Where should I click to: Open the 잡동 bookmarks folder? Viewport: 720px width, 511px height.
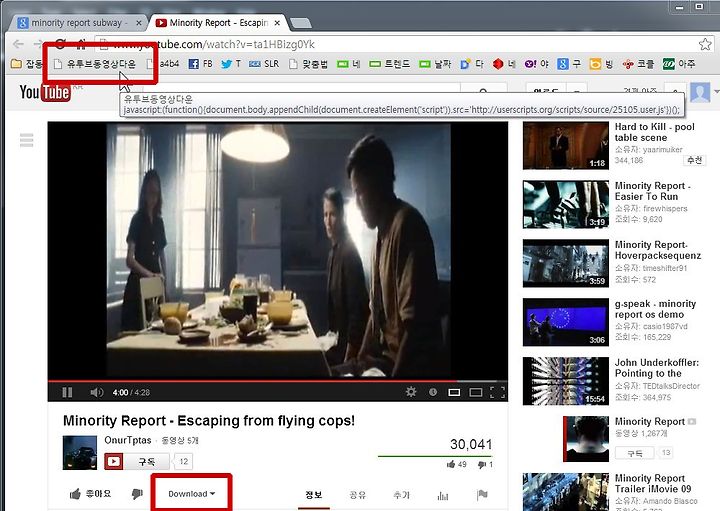click(27, 64)
